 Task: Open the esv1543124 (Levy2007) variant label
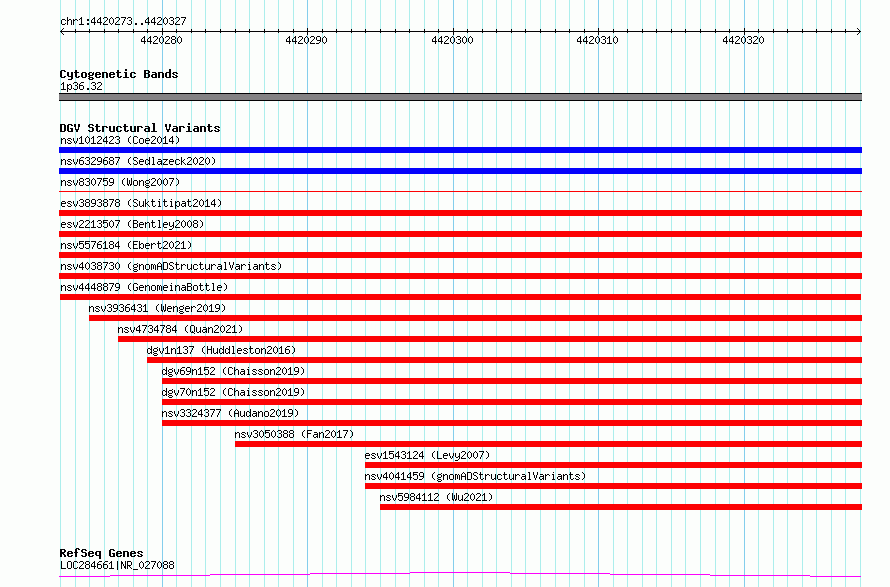(427, 455)
